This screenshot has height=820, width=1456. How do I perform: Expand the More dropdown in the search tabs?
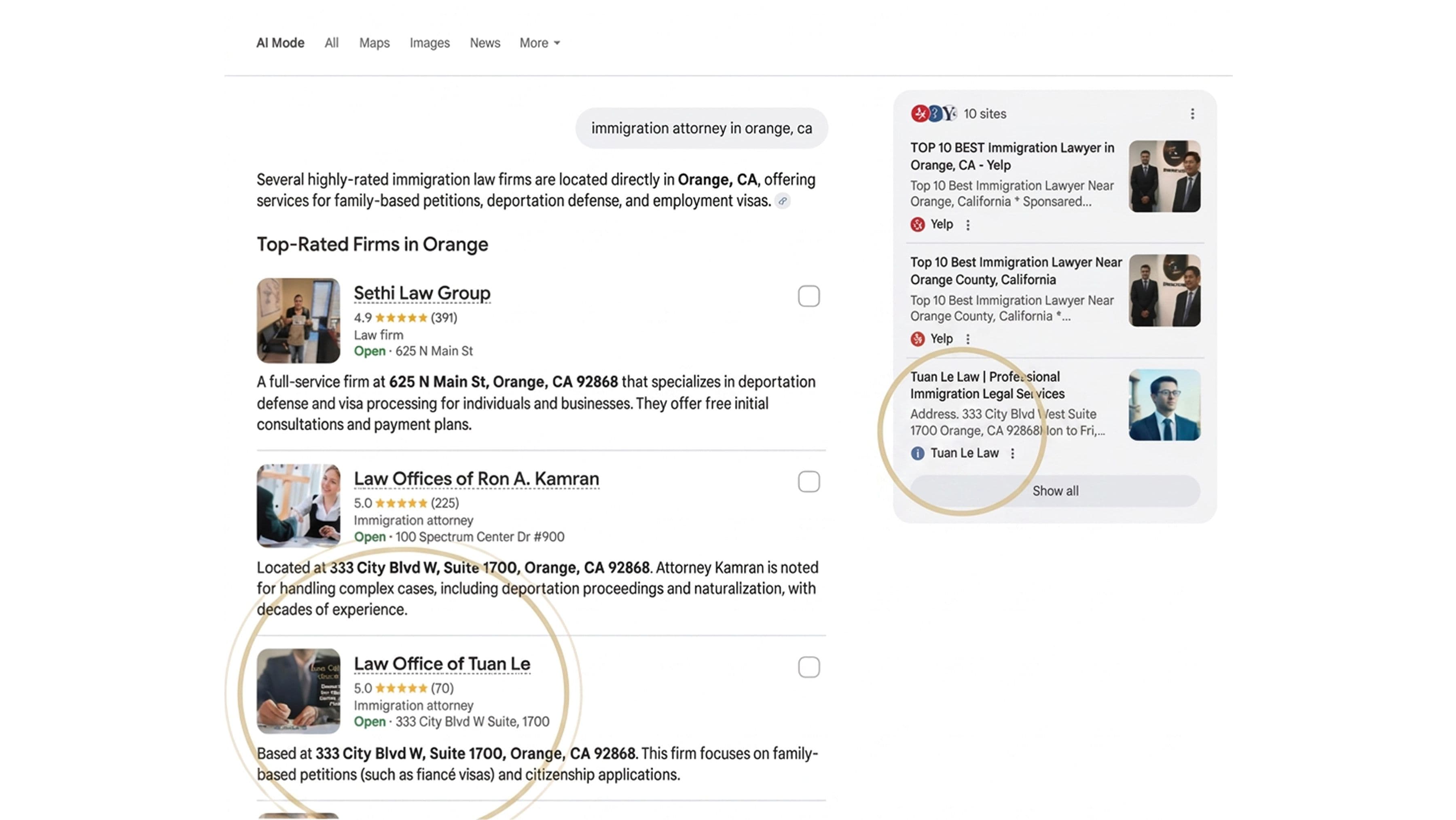(540, 43)
